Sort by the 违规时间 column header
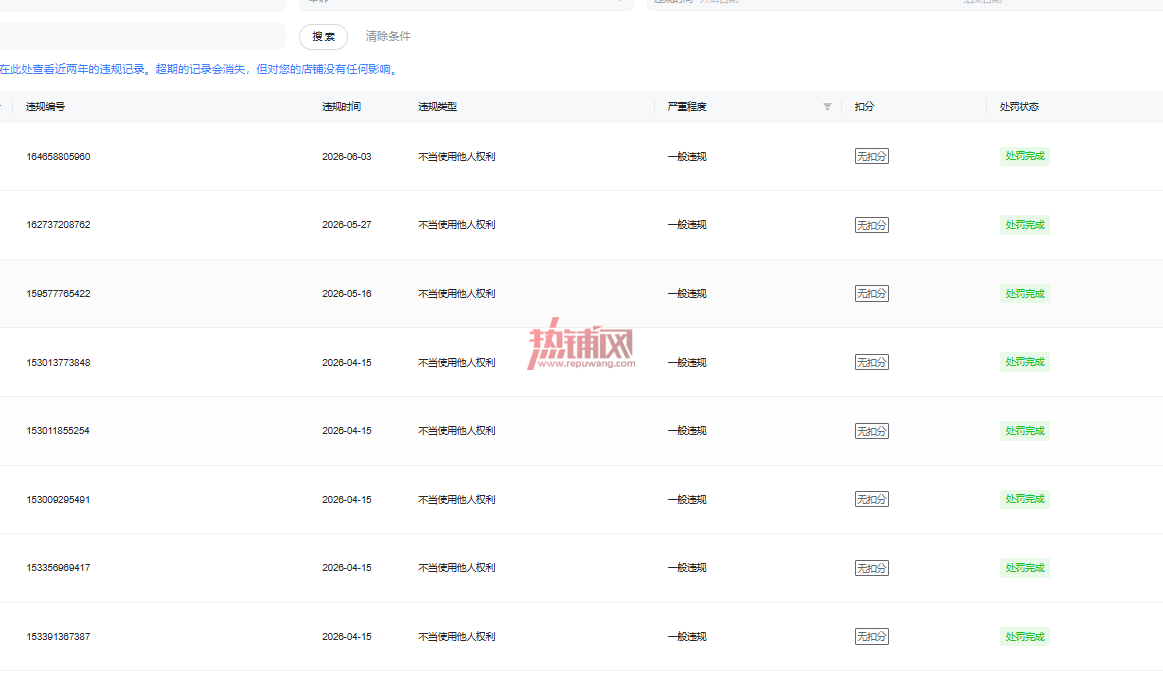1163x688 pixels. pyautogui.click(x=341, y=107)
